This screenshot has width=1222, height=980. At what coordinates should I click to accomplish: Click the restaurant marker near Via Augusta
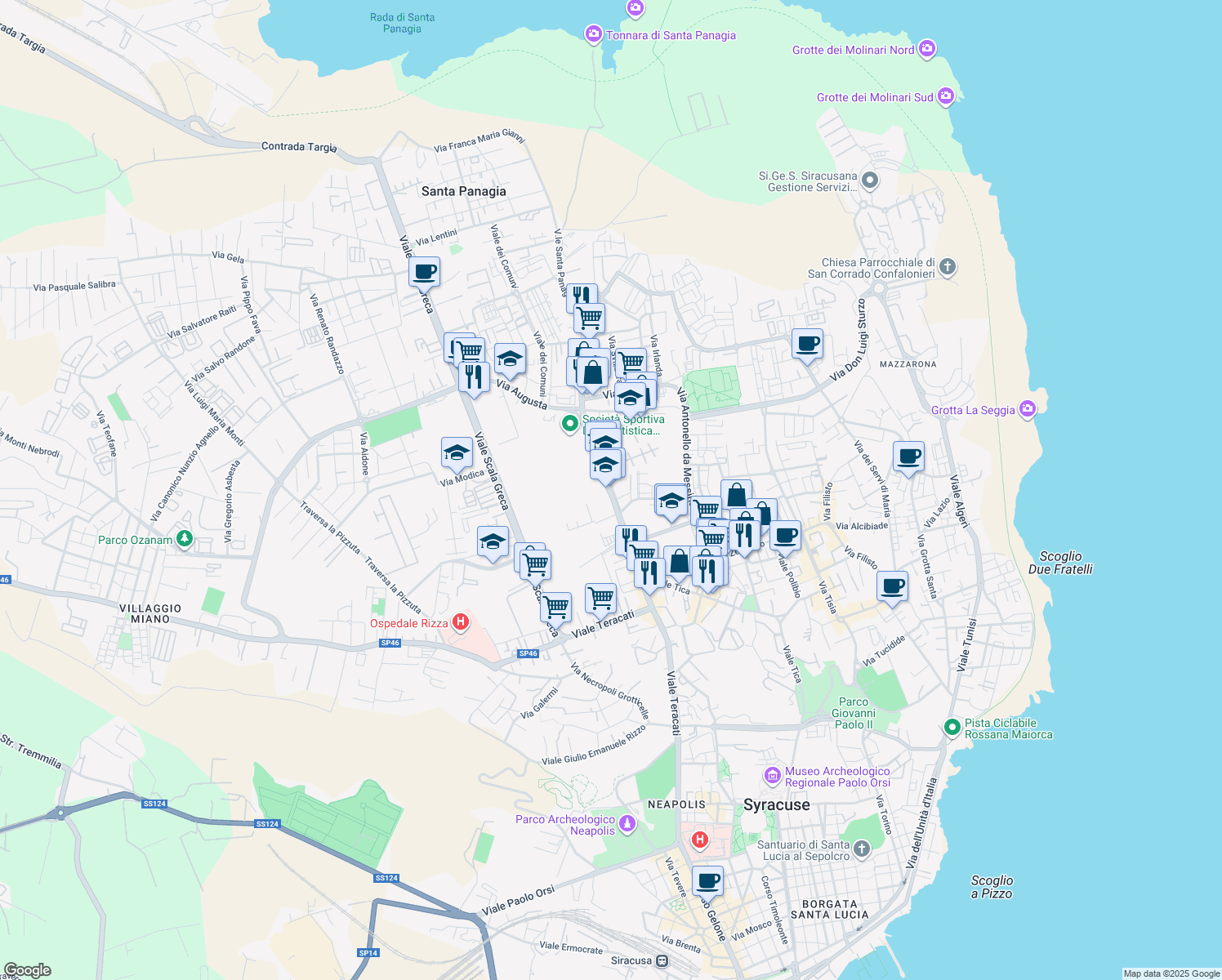(x=474, y=376)
